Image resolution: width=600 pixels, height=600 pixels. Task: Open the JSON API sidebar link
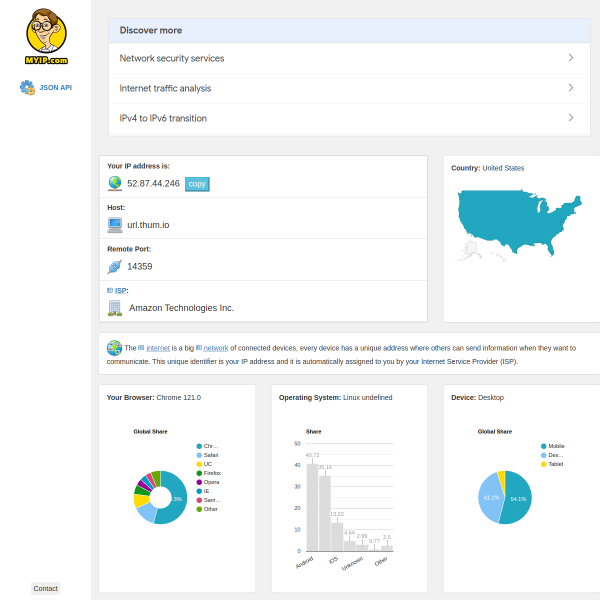(x=55, y=88)
